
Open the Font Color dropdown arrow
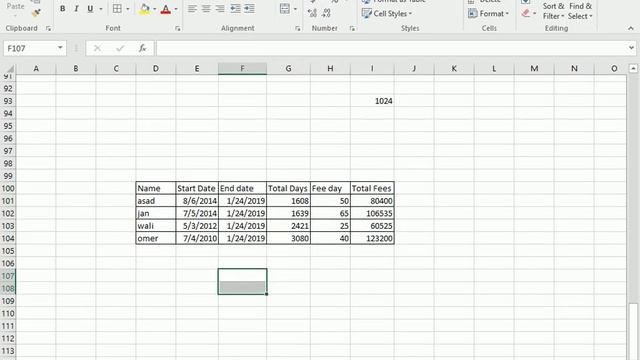176,9
